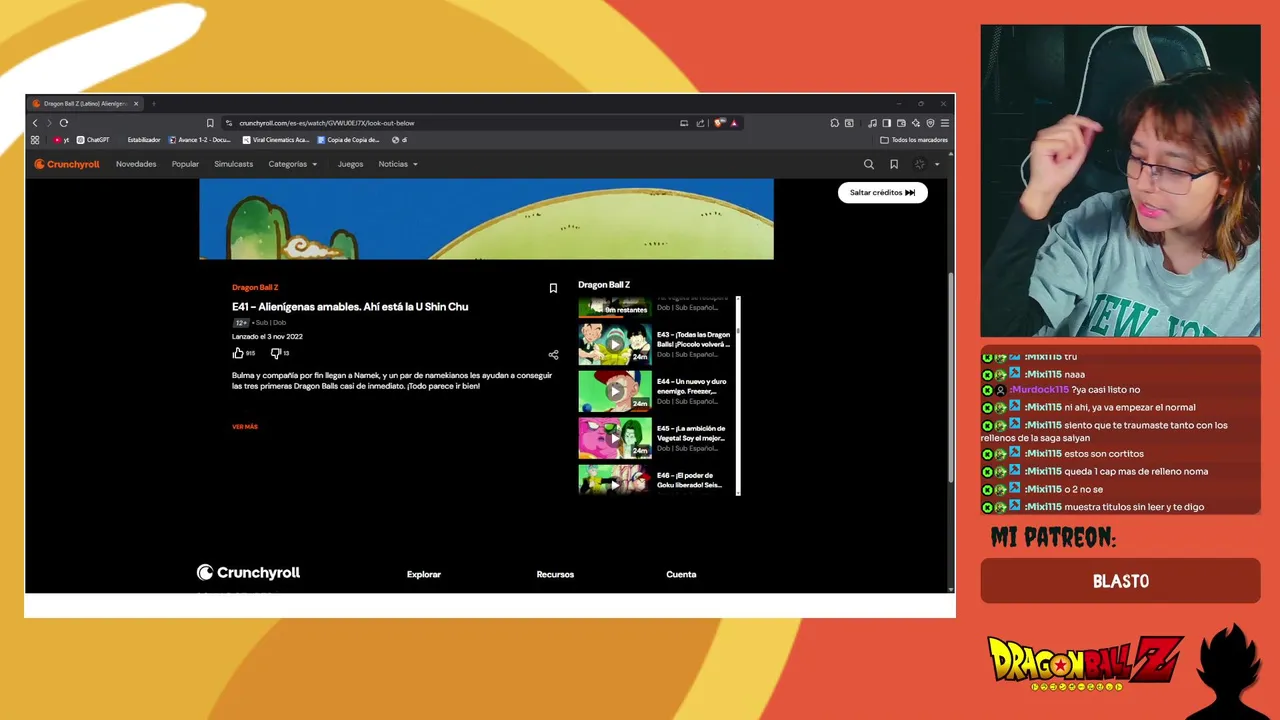1280x720 pixels.
Task: Open the Popular menu item
Action: click(x=185, y=164)
